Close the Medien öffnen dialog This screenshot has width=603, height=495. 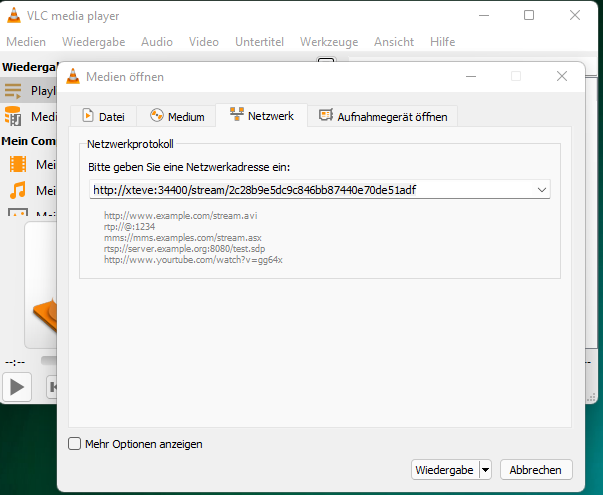click(562, 76)
